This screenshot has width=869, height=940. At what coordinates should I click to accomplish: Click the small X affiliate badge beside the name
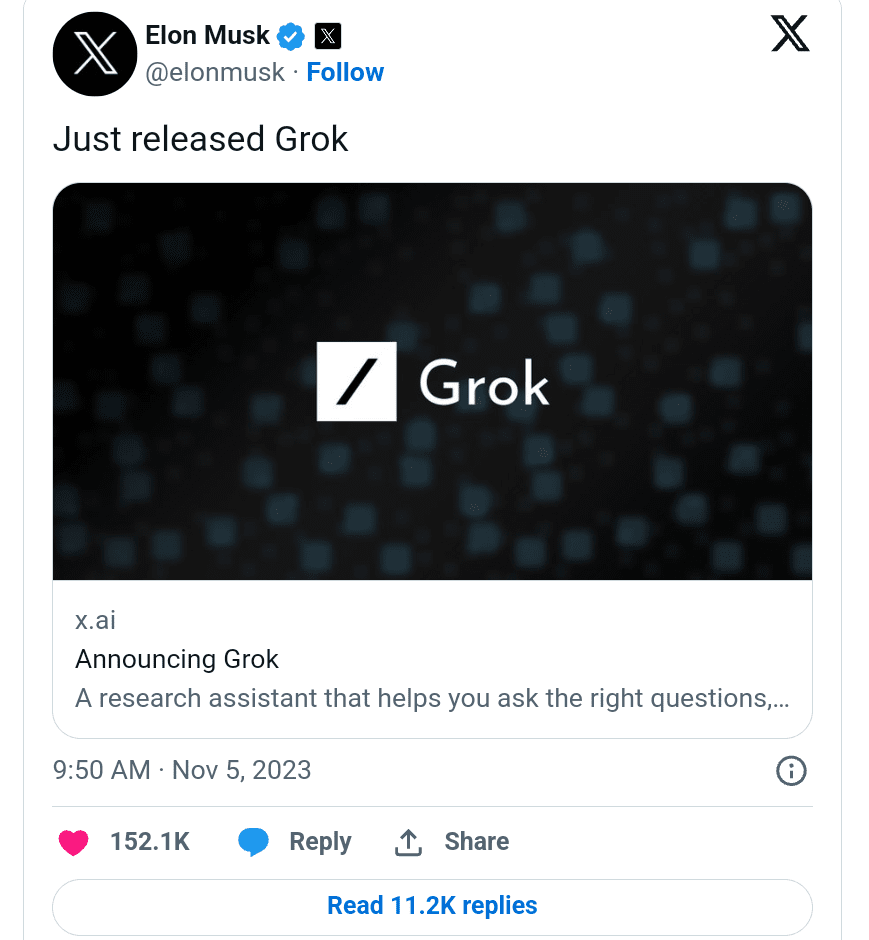click(328, 35)
